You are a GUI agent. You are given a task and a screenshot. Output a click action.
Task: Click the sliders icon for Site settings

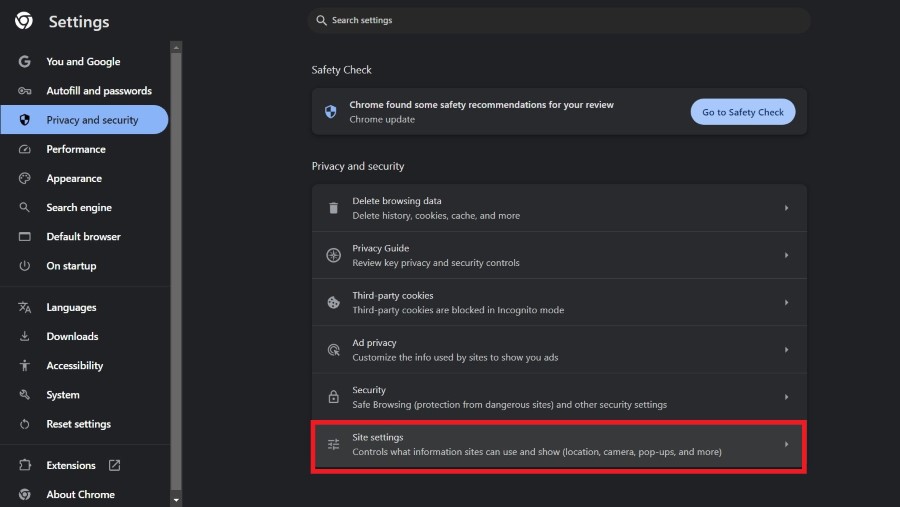333,444
